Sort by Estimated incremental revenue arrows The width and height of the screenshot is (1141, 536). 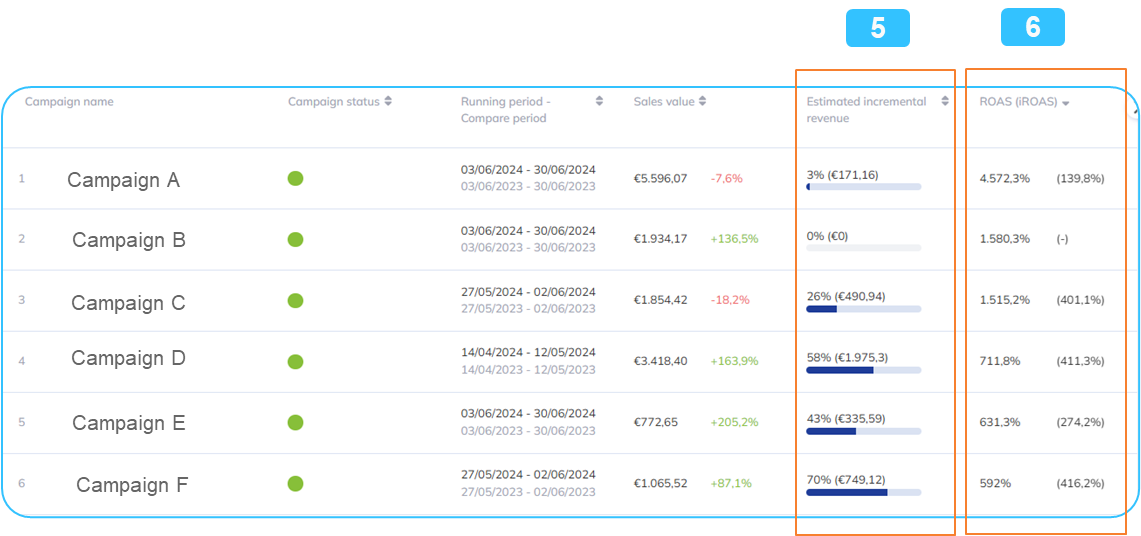click(945, 102)
